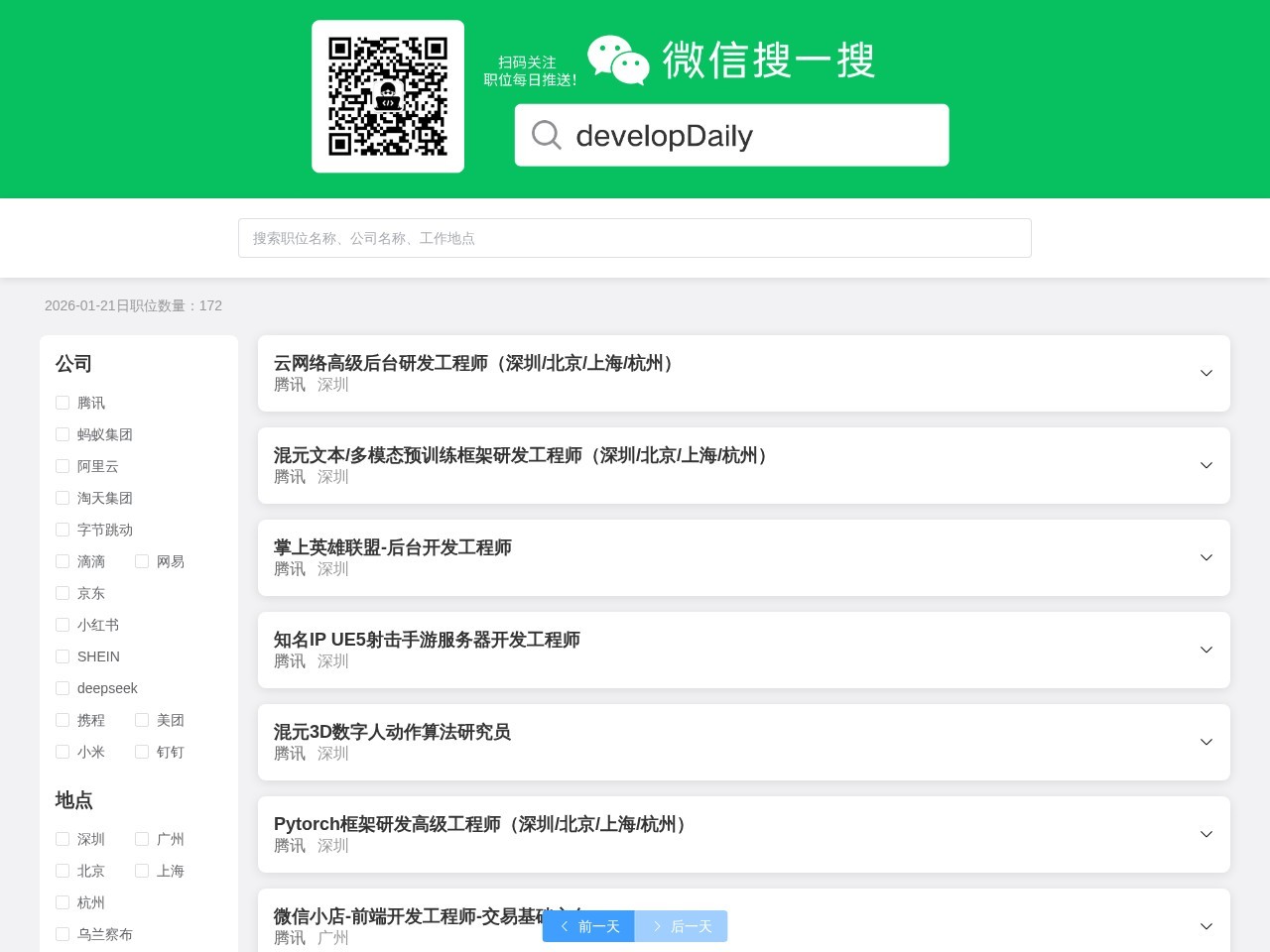Focus the job search input field
1270x952 pixels.
(635, 238)
